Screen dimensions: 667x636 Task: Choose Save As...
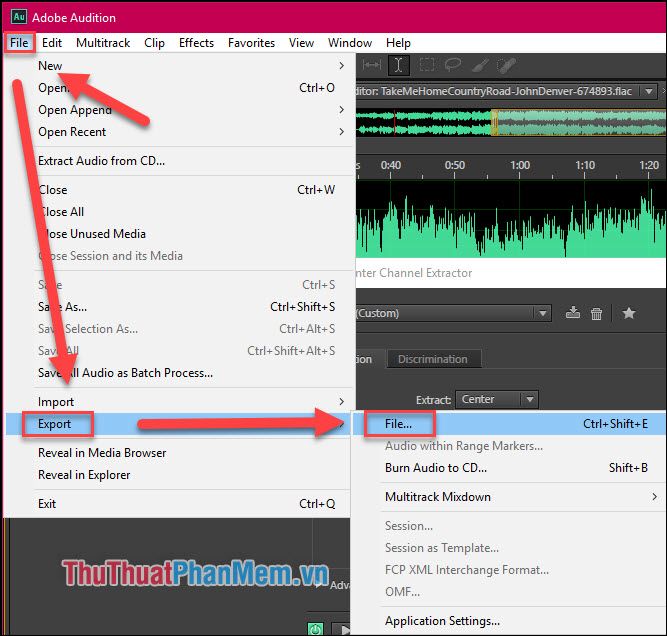[x=180, y=307]
